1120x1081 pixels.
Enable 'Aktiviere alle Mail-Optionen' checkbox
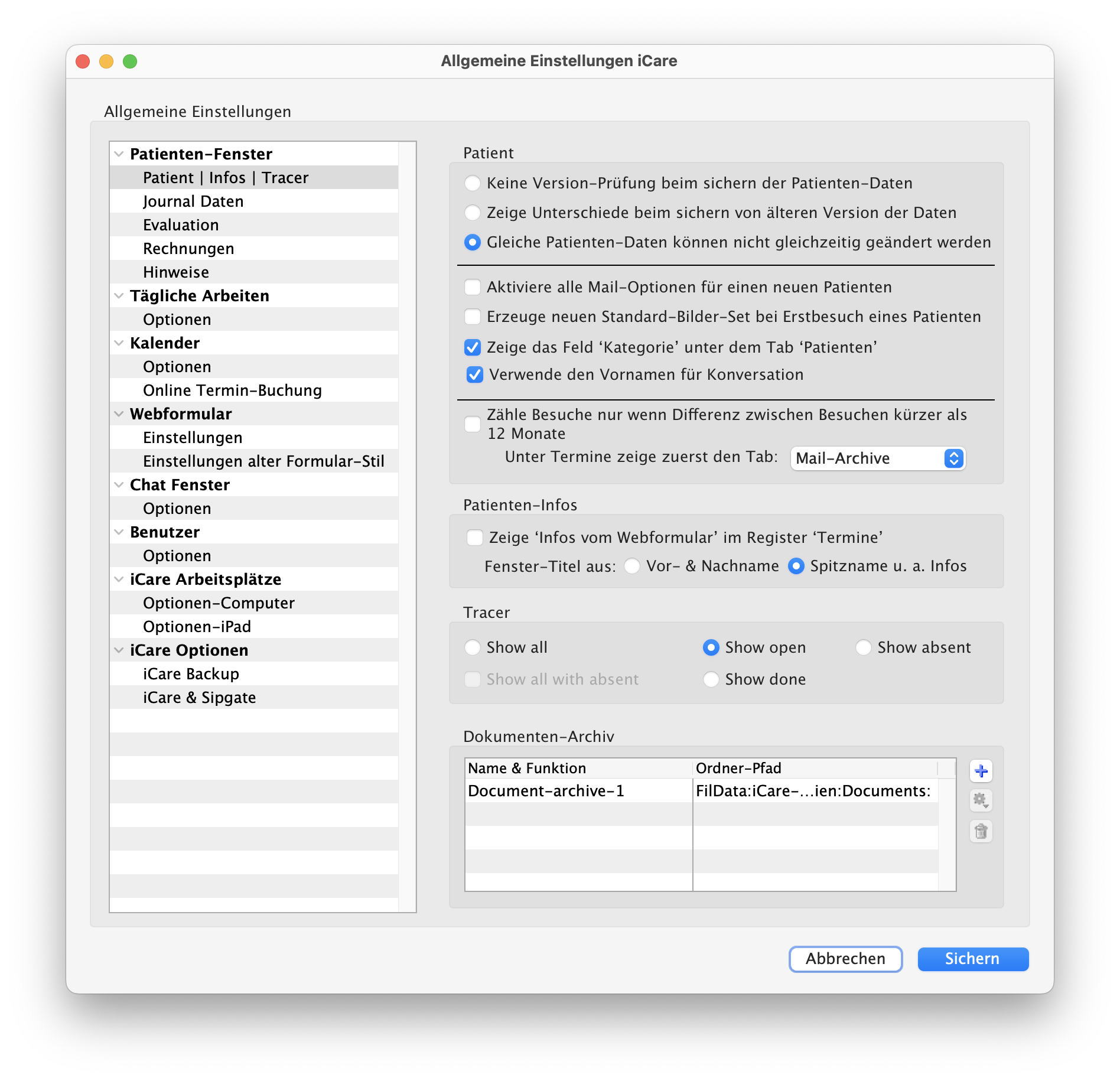point(473,288)
